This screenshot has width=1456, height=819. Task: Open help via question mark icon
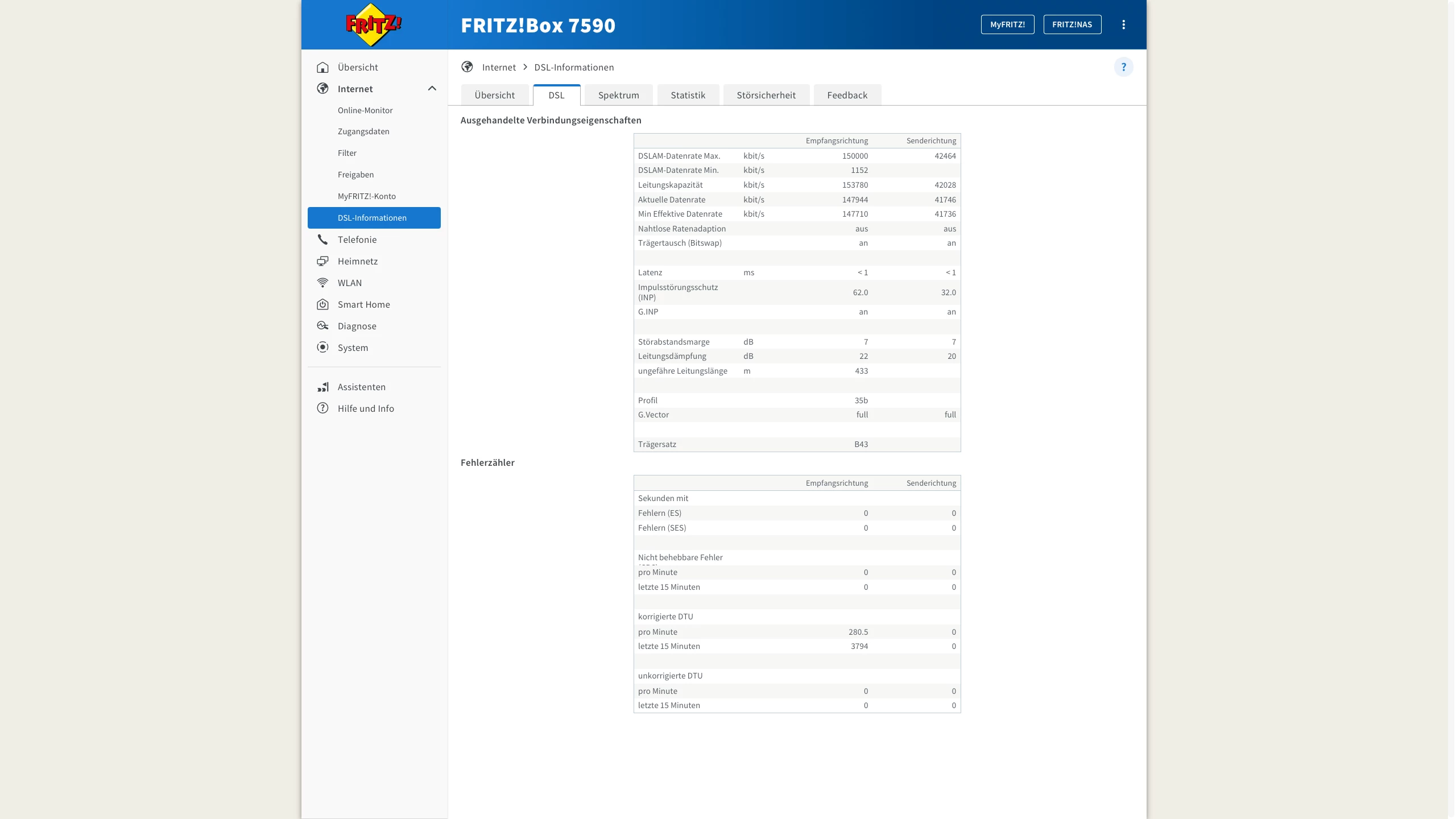(1123, 67)
